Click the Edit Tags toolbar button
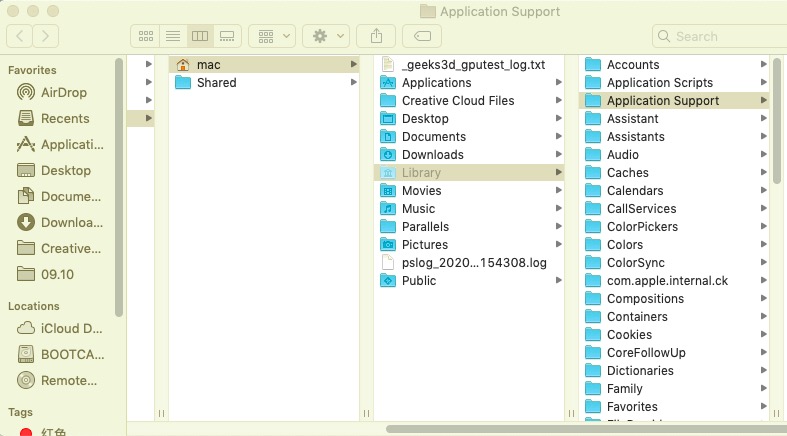This screenshot has width=787, height=436. (422, 36)
